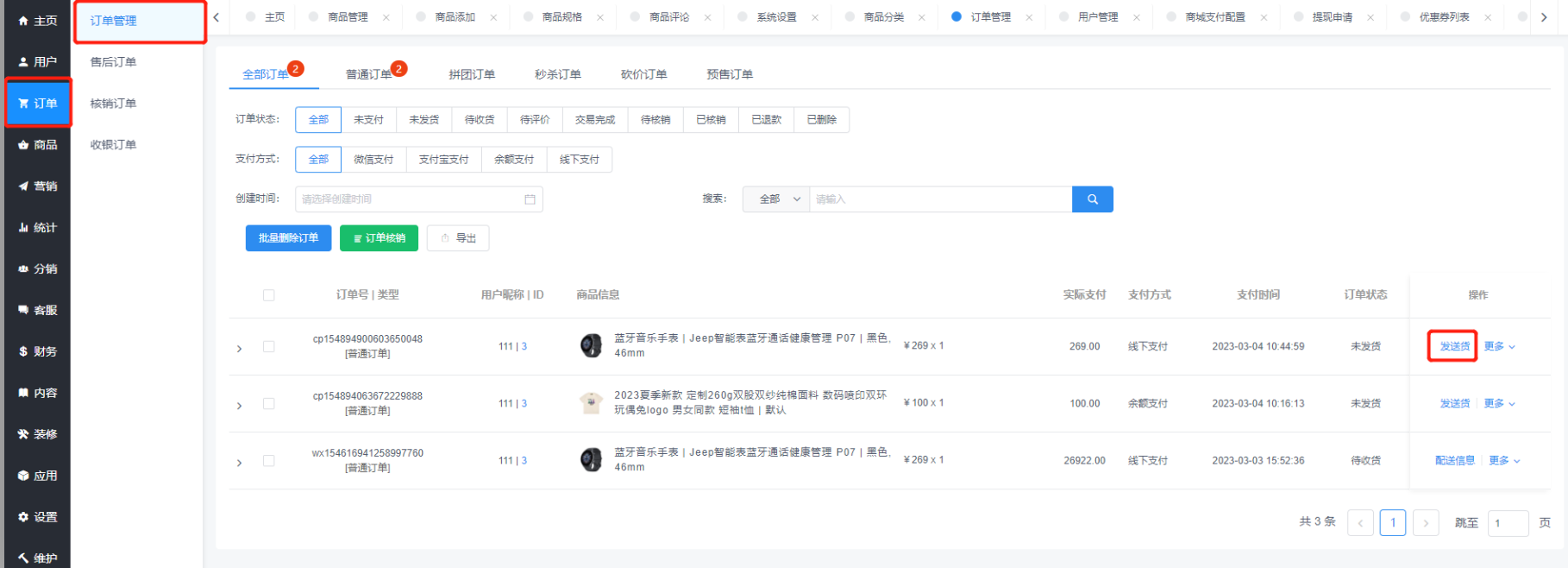Click the 商品 bag icon in sidebar
This screenshot has height=568, width=1568.
click(x=23, y=145)
